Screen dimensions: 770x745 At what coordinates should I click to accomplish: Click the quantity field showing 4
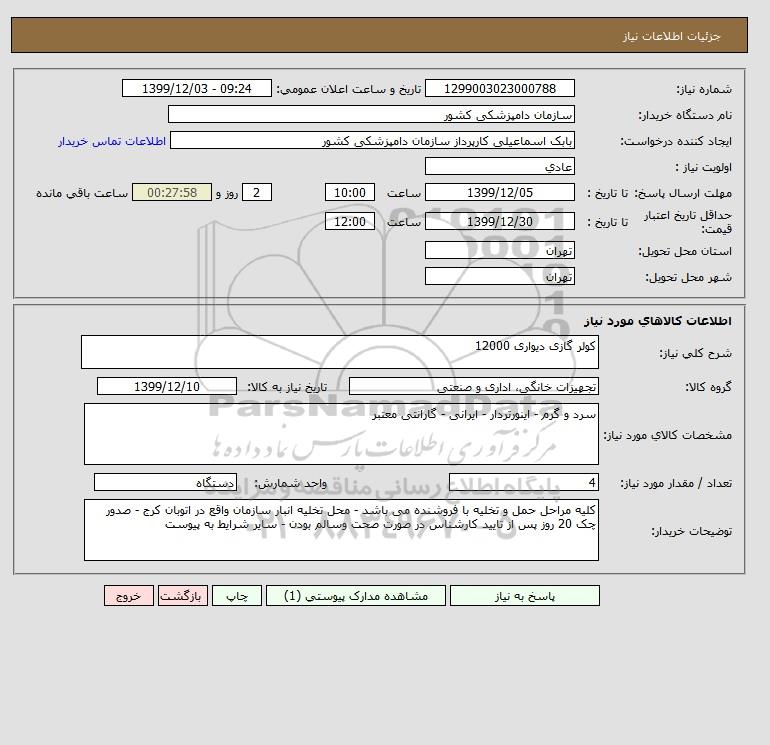[x=523, y=483]
